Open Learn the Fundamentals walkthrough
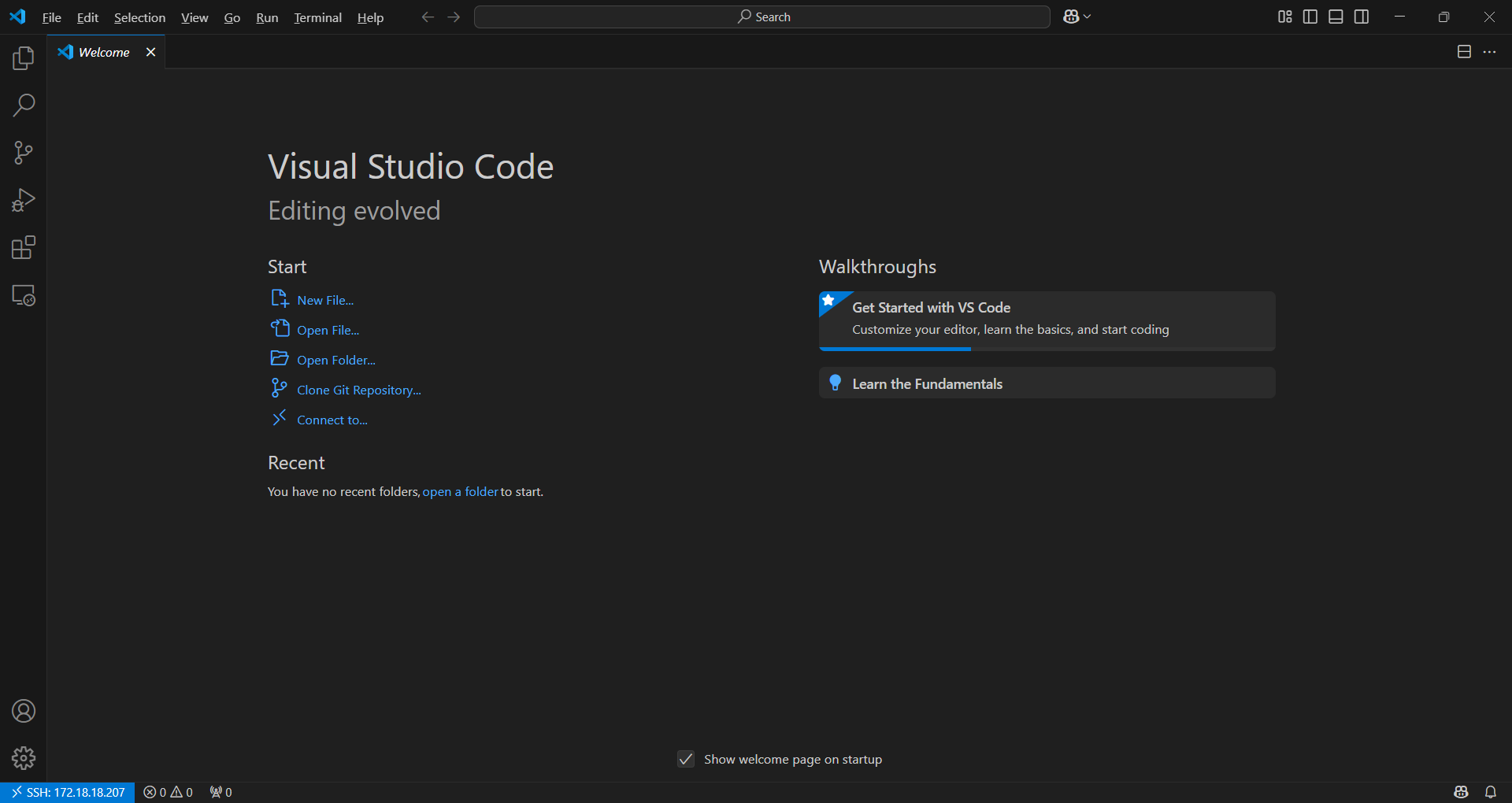This screenshot has height=803, width=1512. tap(1047, 383)
